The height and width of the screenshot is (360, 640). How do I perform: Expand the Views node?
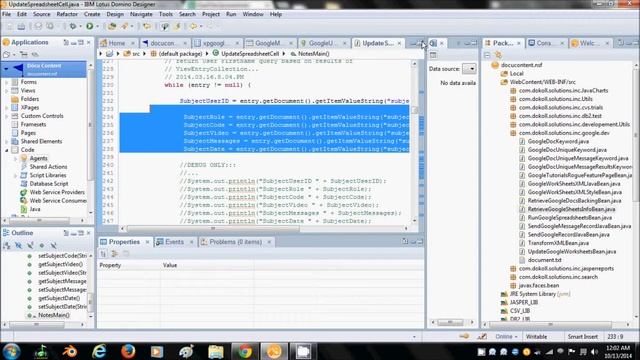click(x=7, y=91)
